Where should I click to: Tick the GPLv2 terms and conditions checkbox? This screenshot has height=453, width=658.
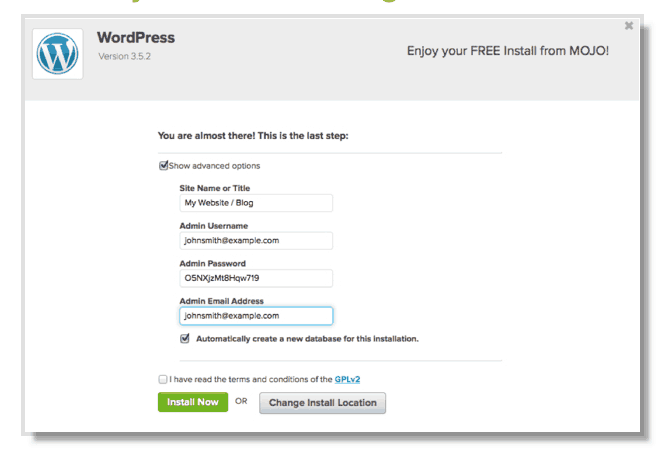[163, 379]
